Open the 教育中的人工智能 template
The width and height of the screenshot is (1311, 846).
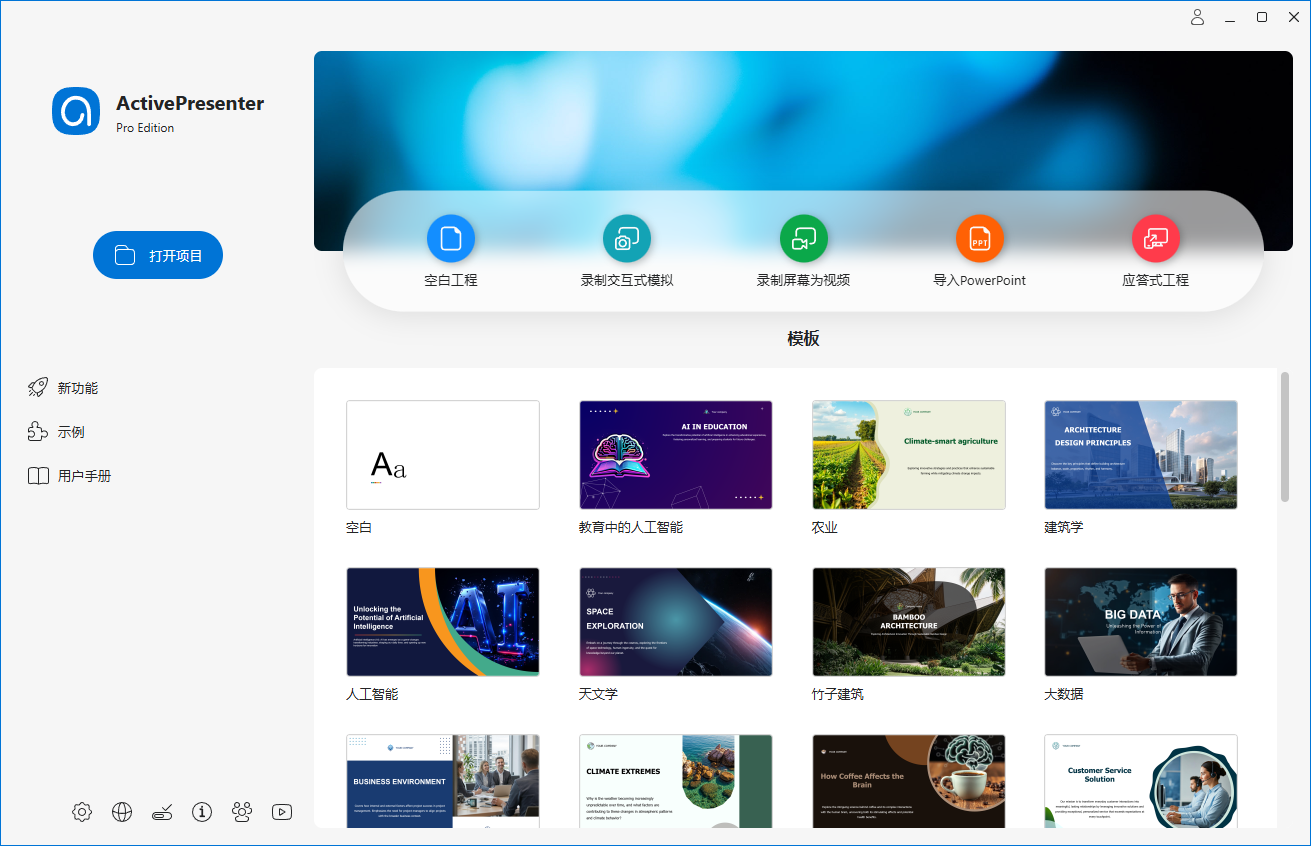675,455
